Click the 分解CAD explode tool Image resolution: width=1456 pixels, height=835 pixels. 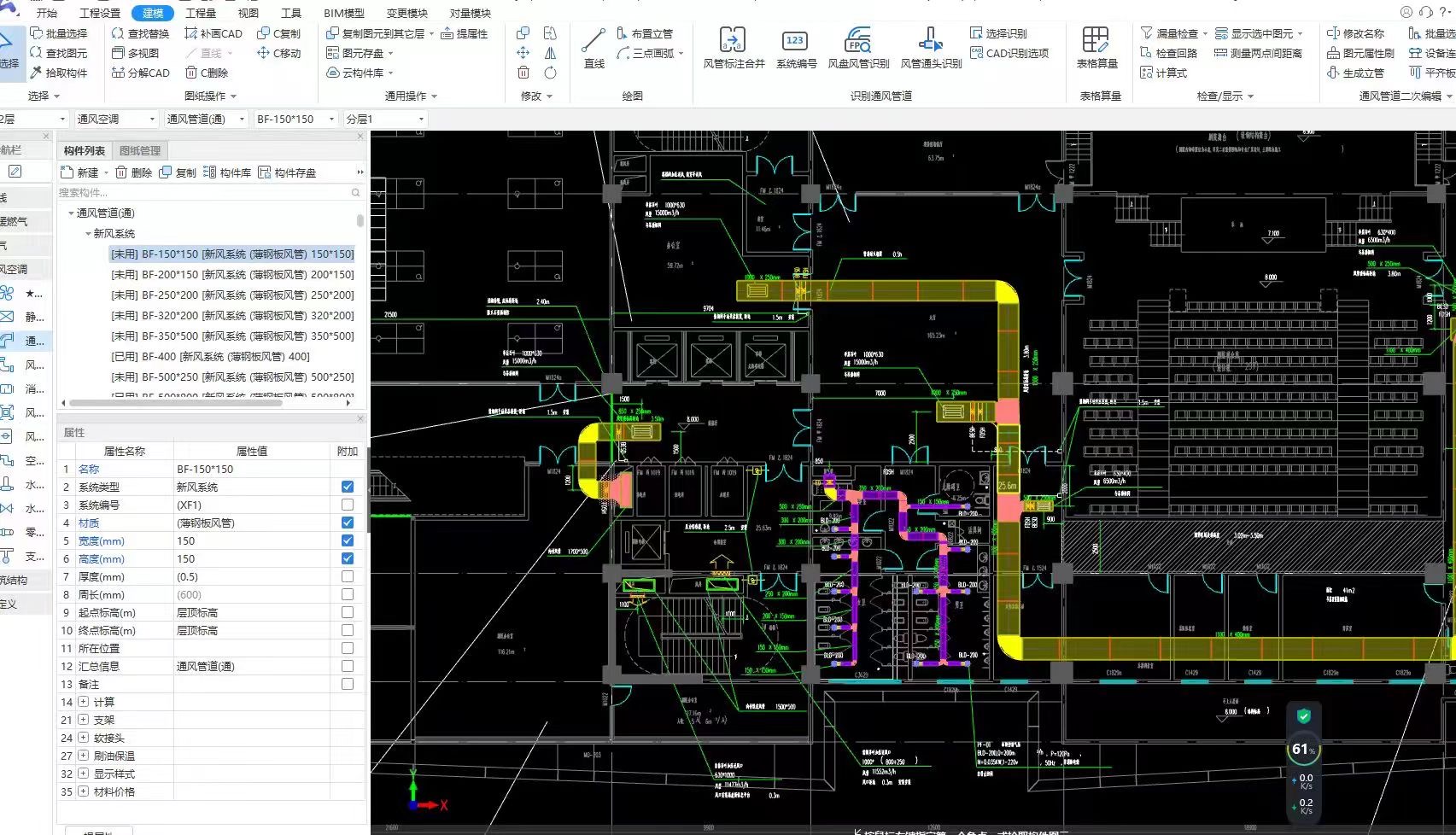[141, 73]
